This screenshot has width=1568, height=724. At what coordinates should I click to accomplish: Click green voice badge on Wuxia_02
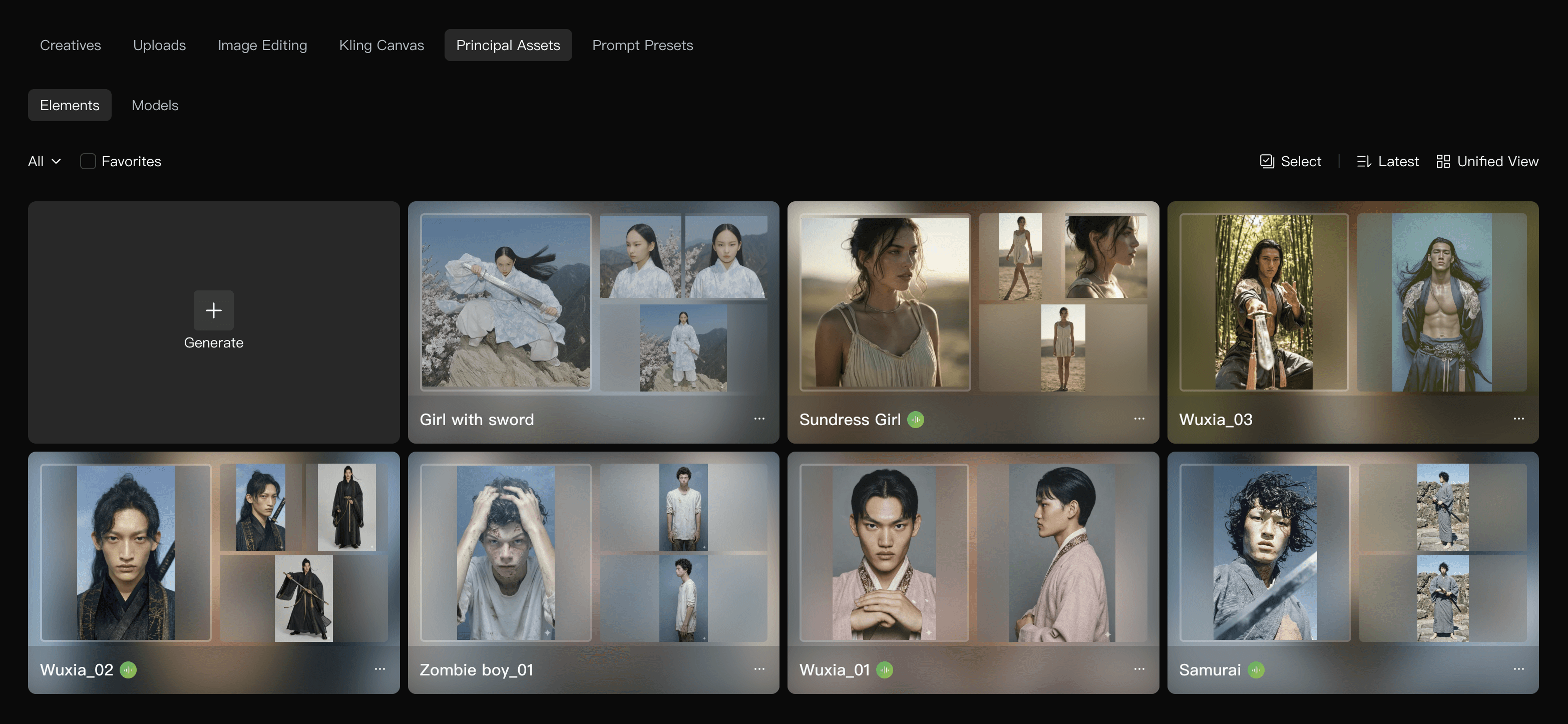pos(129,670)
